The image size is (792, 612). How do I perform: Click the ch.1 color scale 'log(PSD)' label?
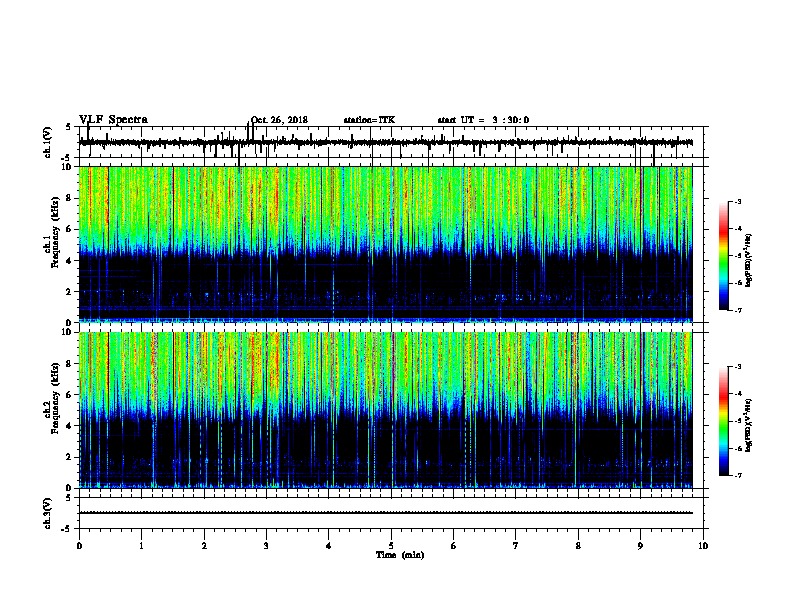[x=748, y=260]
